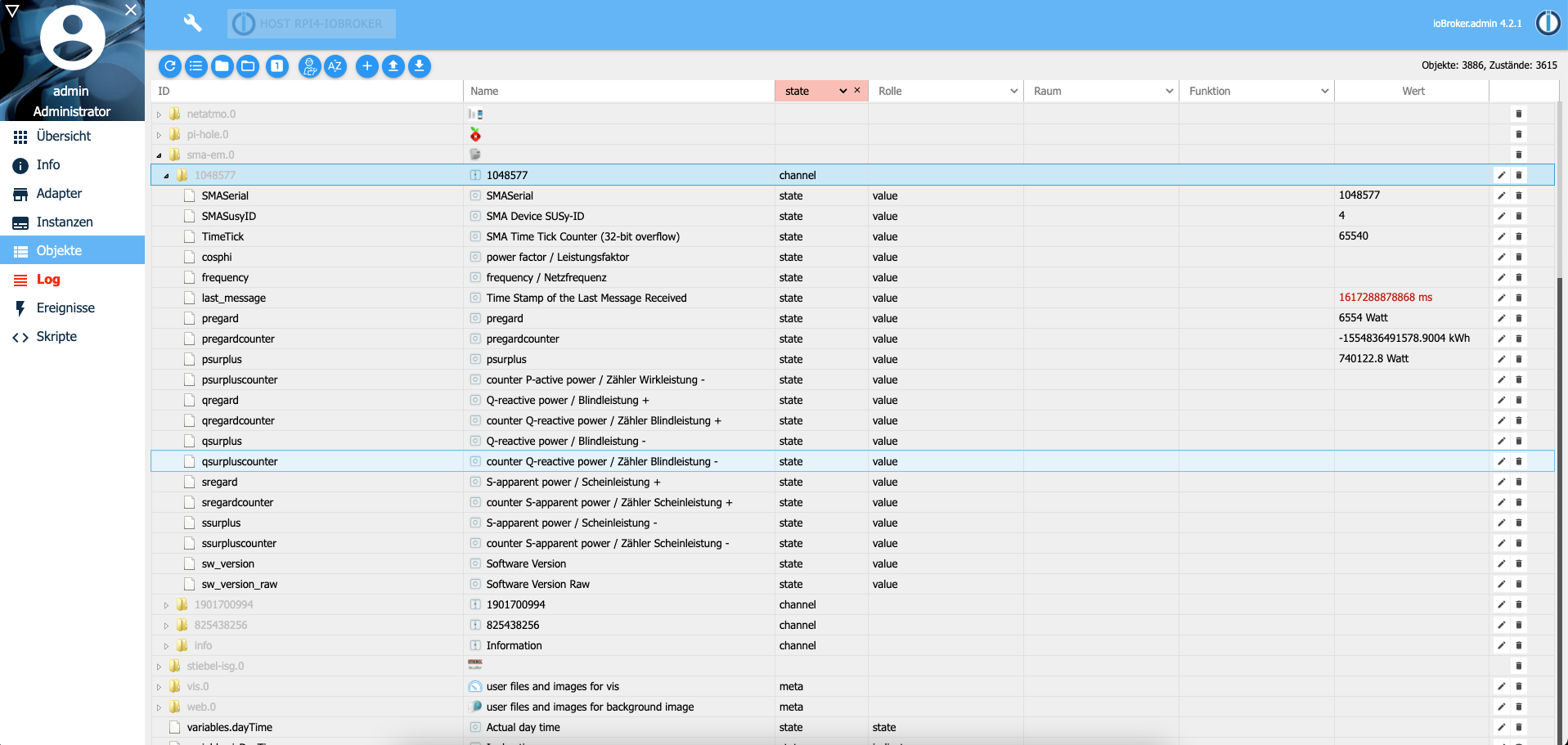The height and width of the screenshot is (745, 1568).
Task: Expand all nodes with the outlined folder icon
Action: (x=248, y=66)
